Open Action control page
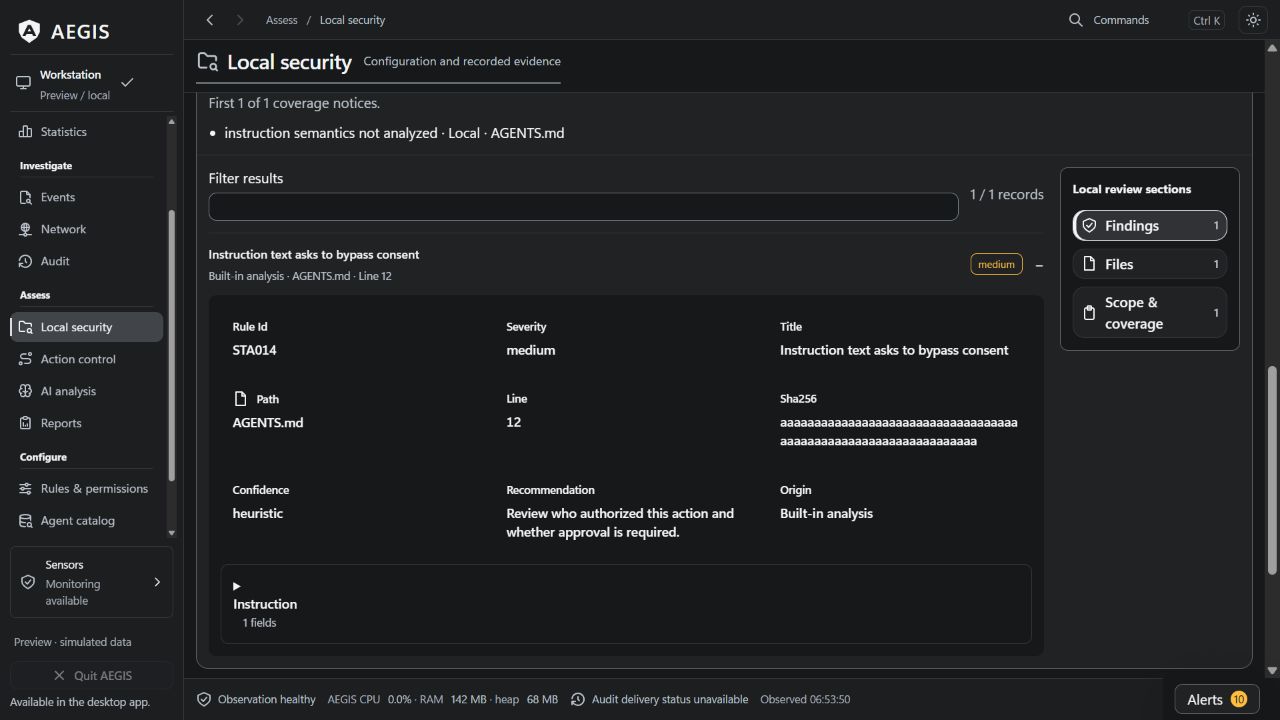This screenshot has width=1280, height=720. 86,359
